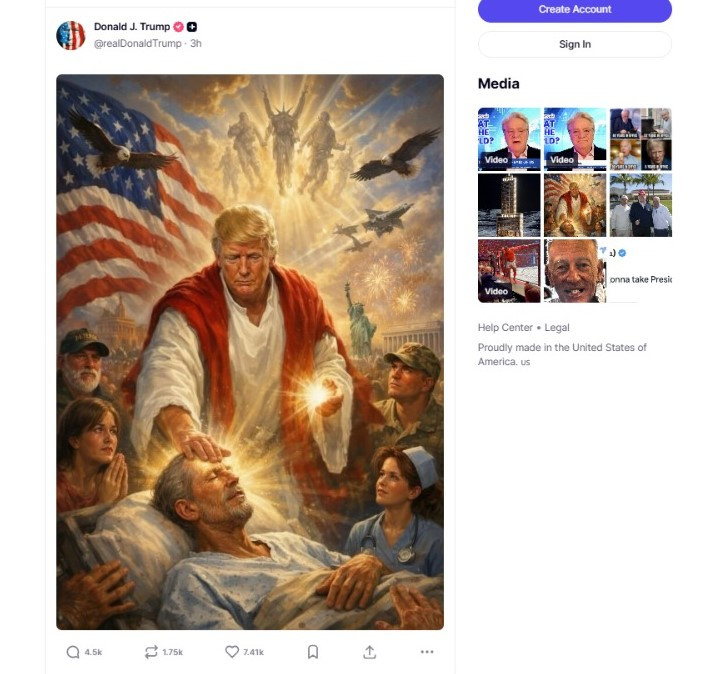The image size is (708, 674).
Task: Open the first Video thumbnail in Media
Action: (x=509, y=139)
